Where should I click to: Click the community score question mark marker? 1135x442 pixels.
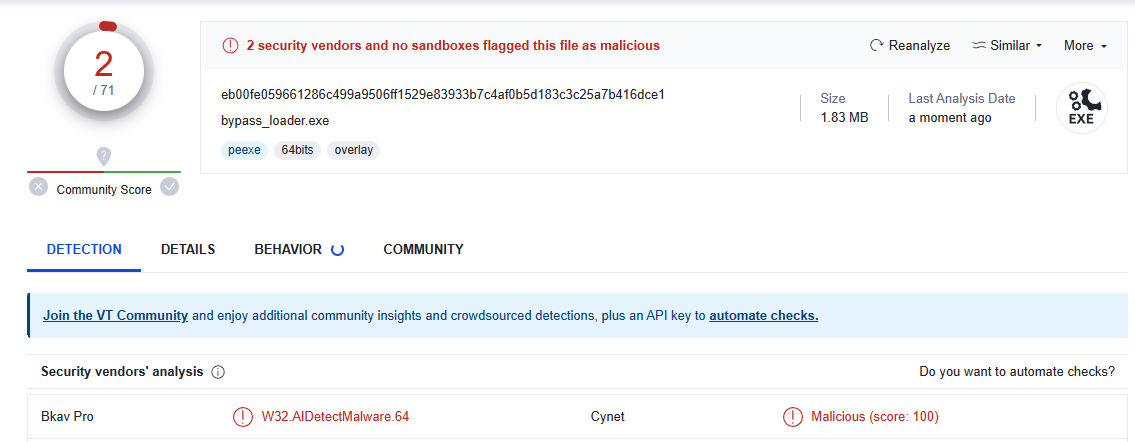[x=104, y=156]
